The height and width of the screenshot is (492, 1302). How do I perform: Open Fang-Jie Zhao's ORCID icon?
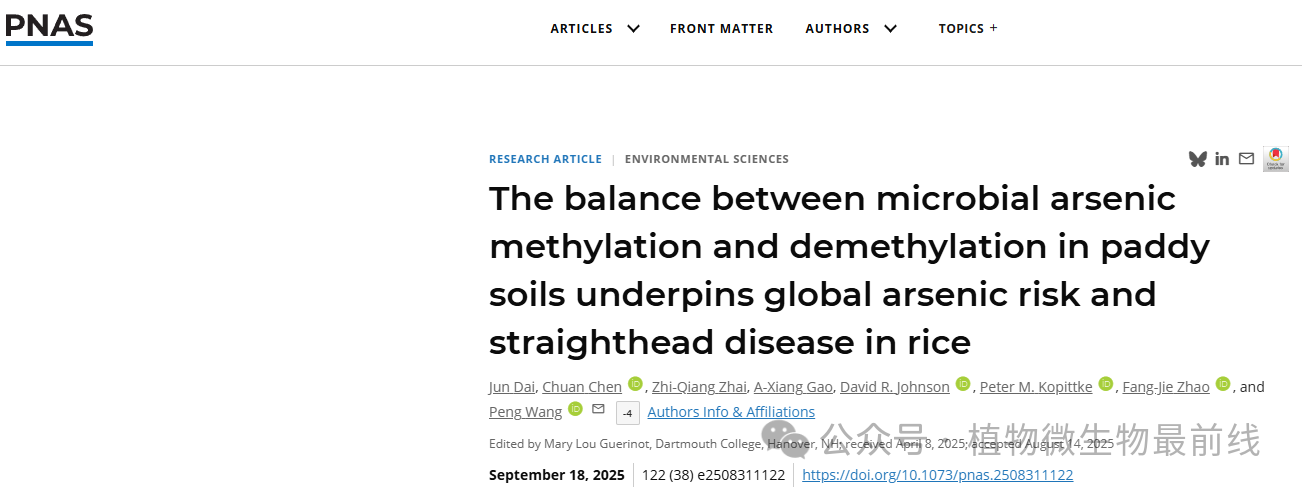point(1223,384)
